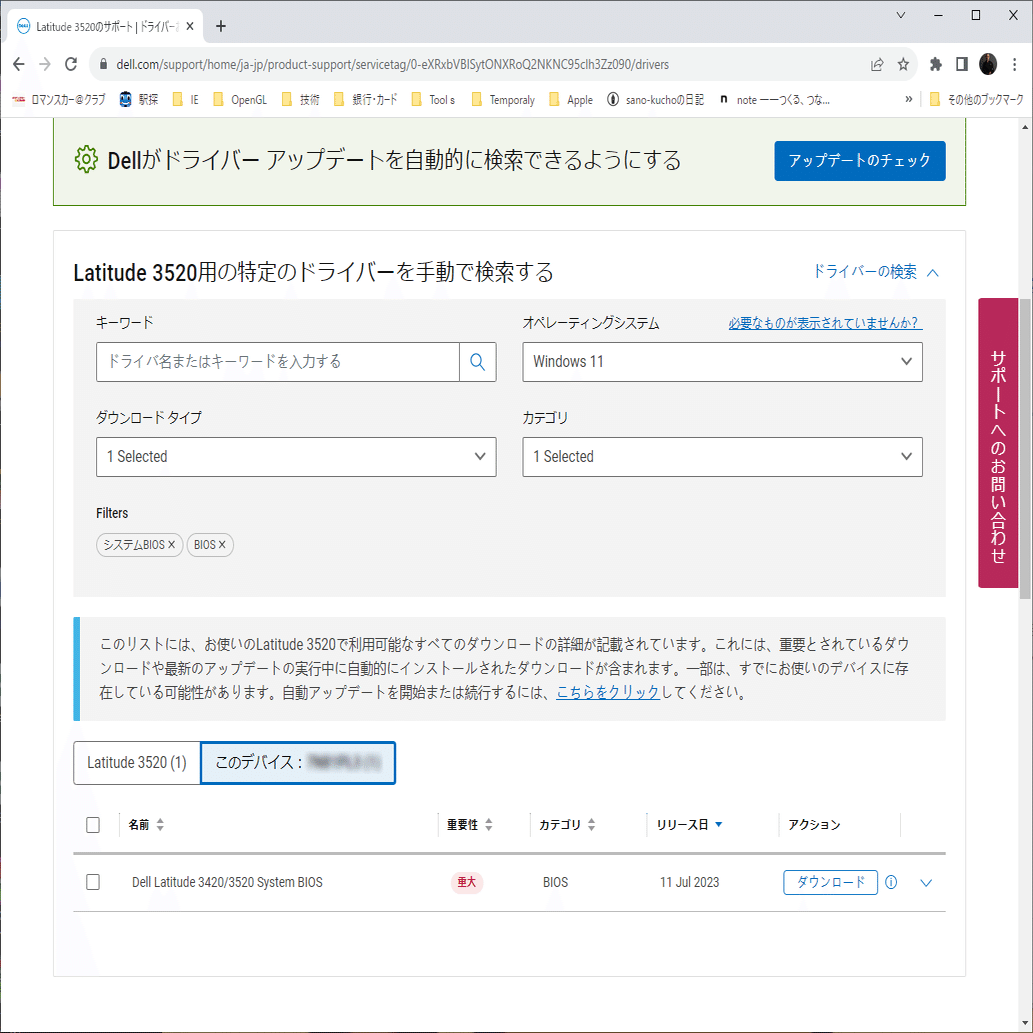Image resolution: width=1033 pixels, height=1033 pixels.
Task: Click the browser extensions puzzle icon
Action: tap(934, 62)
